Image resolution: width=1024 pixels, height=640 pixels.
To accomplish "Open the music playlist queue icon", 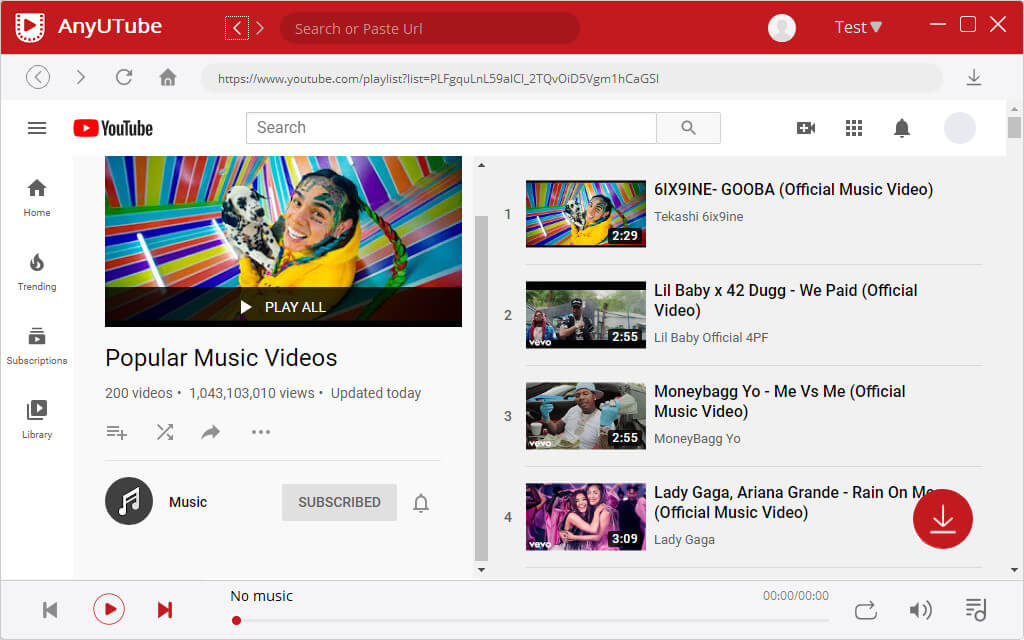I will pos(976,610).
